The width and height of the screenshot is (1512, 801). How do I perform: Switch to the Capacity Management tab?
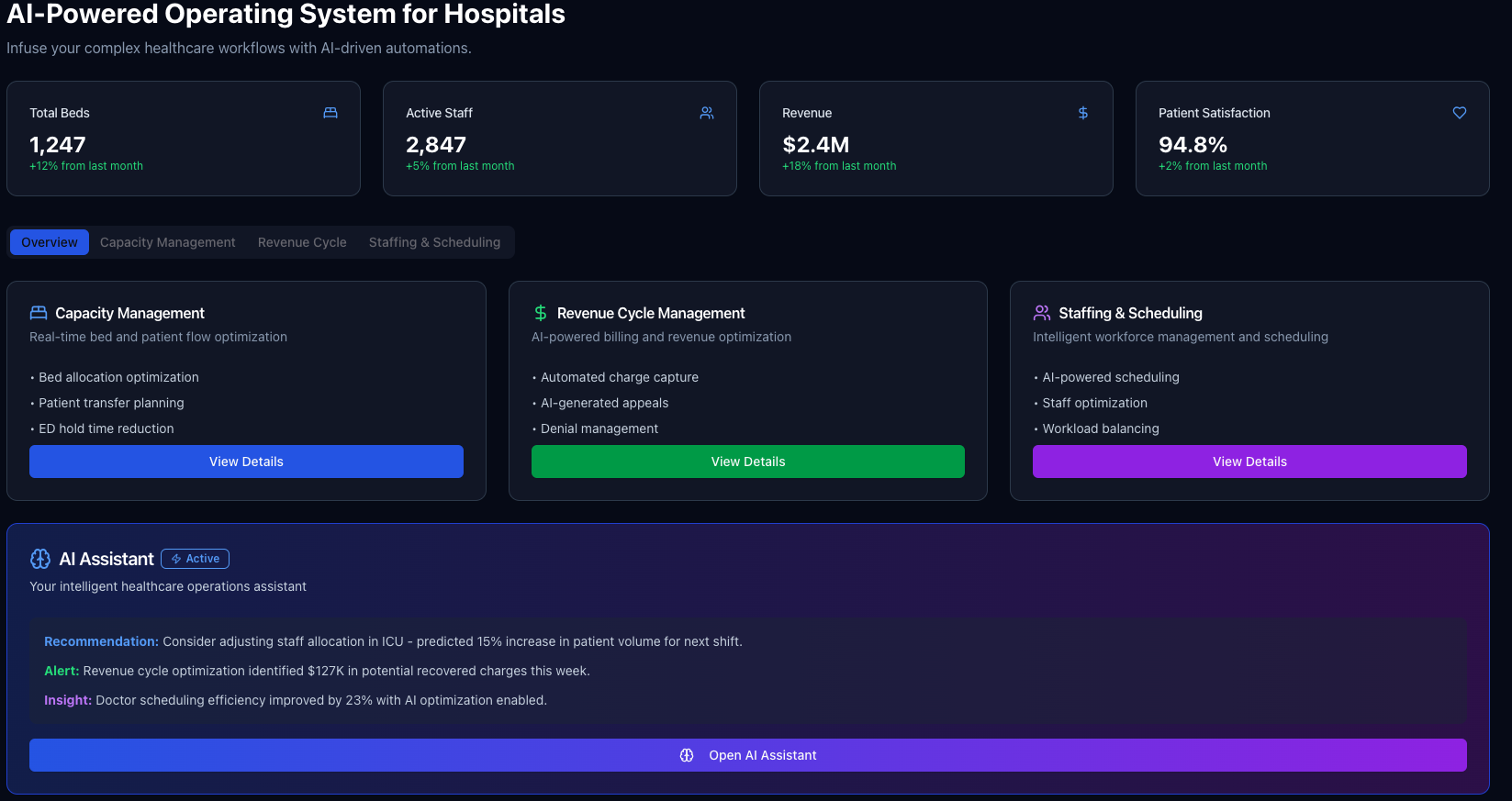167,242
